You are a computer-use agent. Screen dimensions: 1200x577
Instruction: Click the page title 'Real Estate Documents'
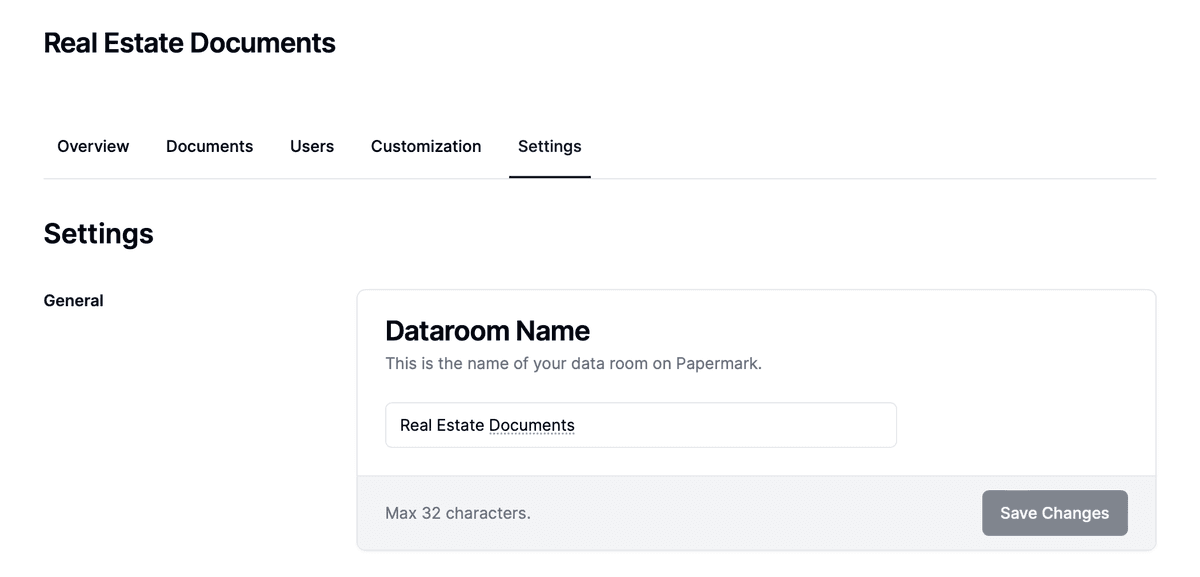point(189,42)
